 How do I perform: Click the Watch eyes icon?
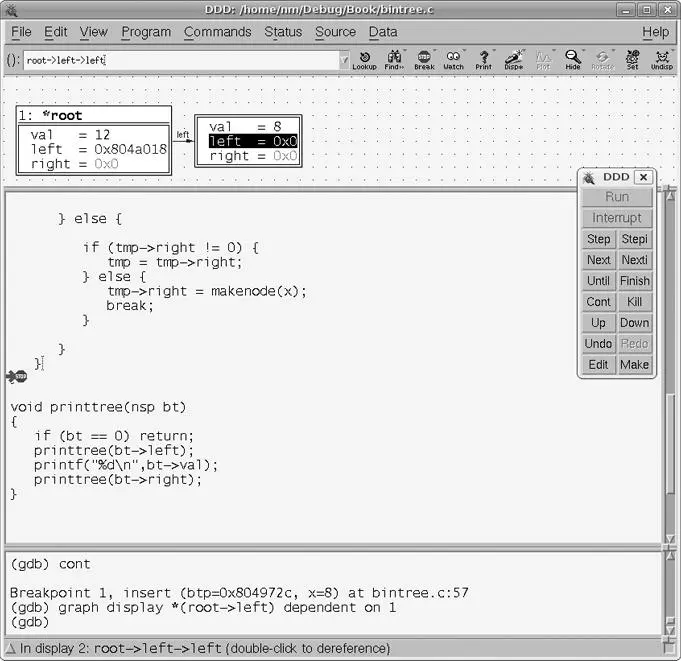453,60
